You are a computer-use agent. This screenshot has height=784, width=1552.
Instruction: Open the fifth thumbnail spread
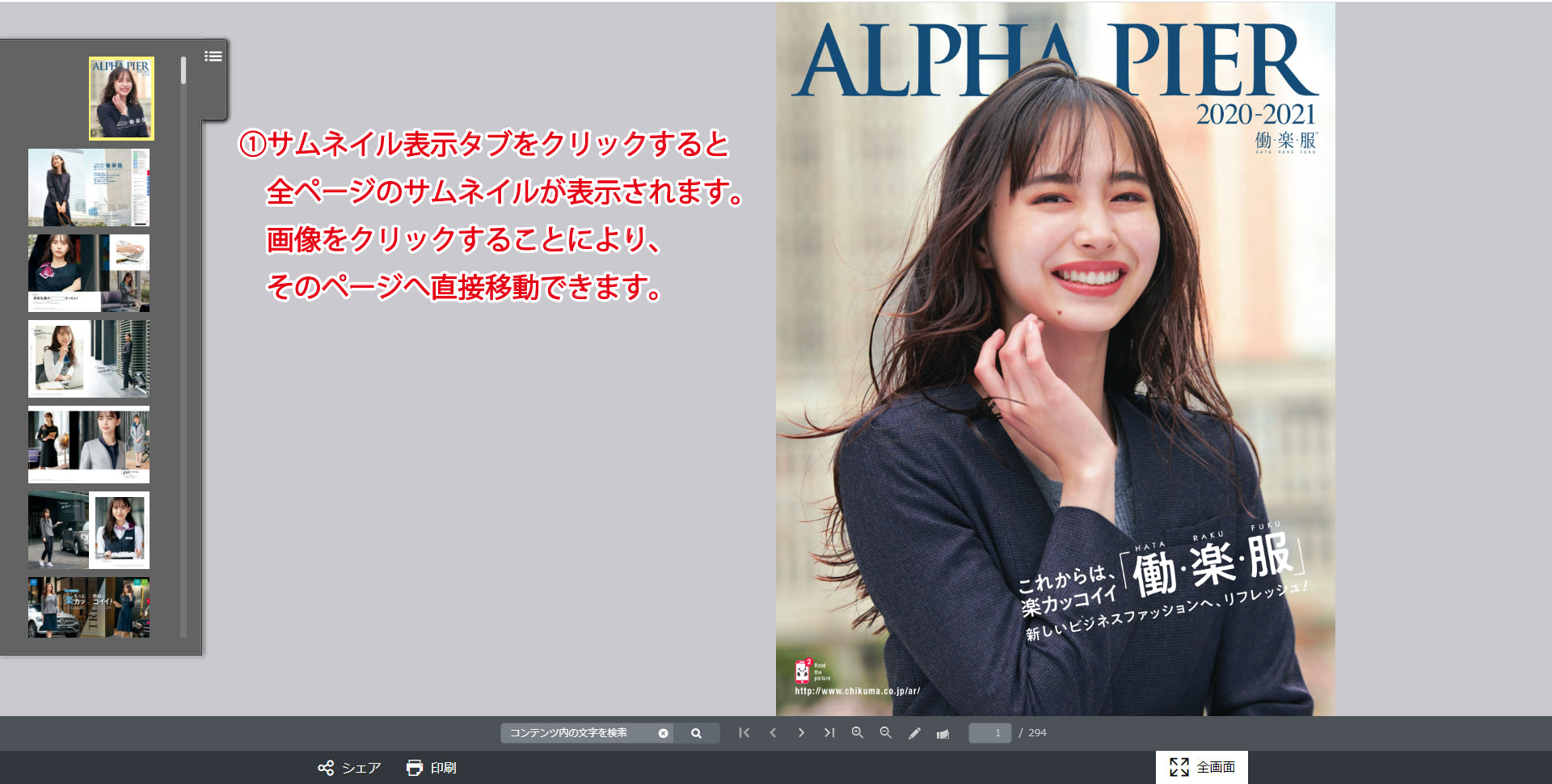coord(89,445)
